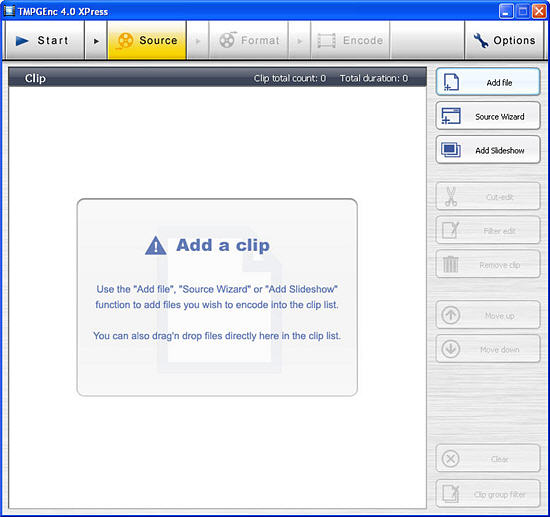The width and height of the screenshot is (550, 517).
Task: Click the arrow between Source and Format
Action: pyautogui.click(x=198, y=41)
